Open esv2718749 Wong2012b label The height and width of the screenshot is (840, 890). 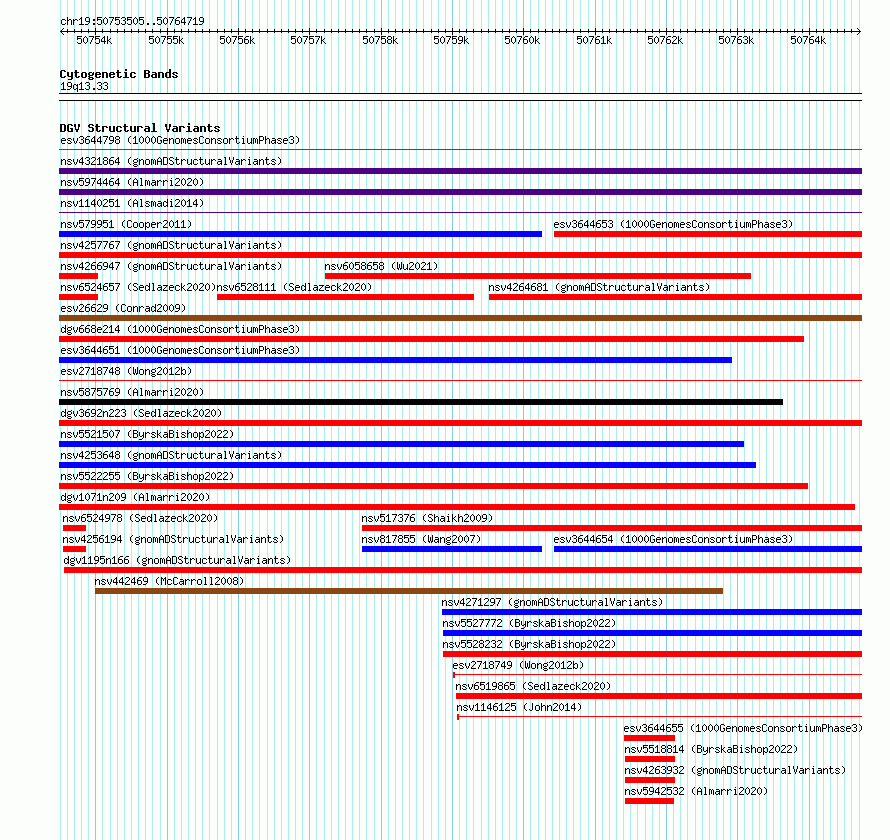pos(518,665)
